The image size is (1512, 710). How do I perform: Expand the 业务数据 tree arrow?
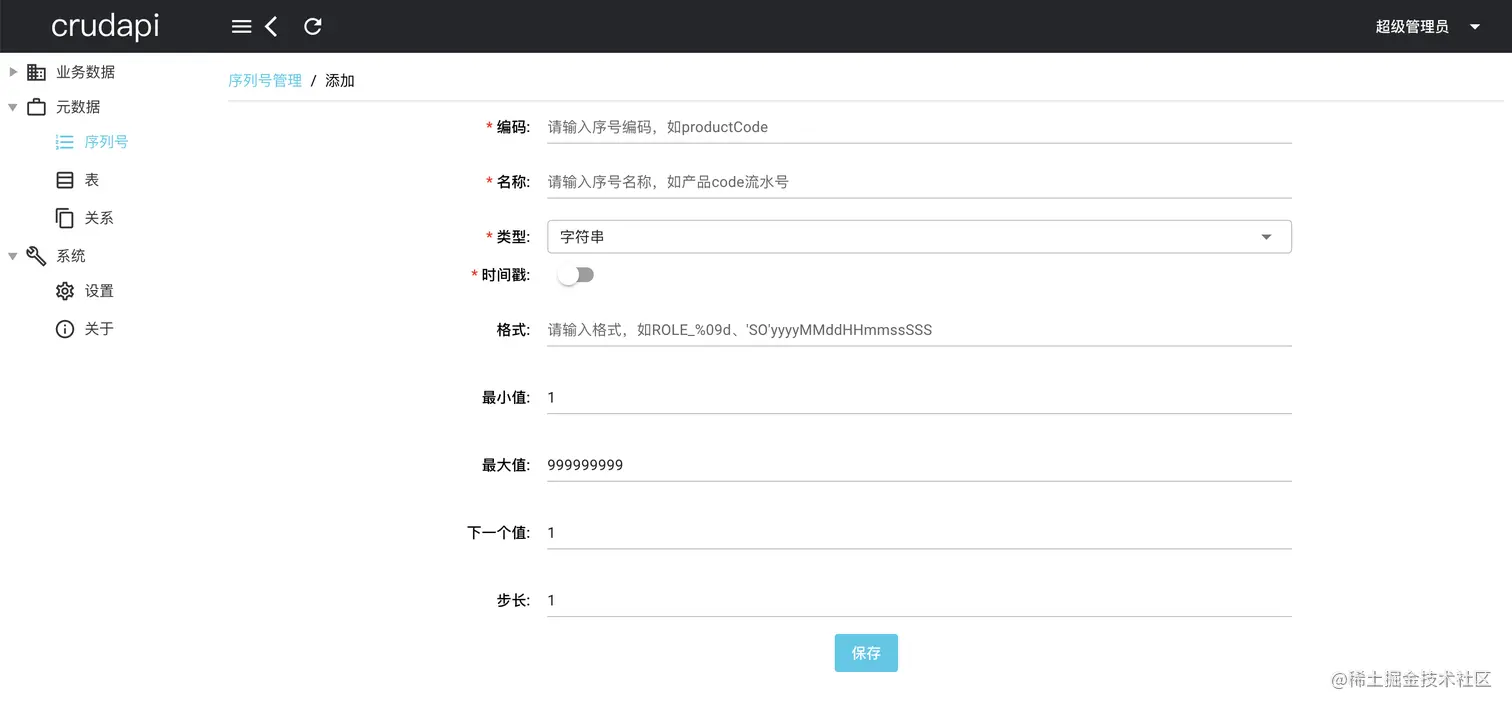pos(13,71)
